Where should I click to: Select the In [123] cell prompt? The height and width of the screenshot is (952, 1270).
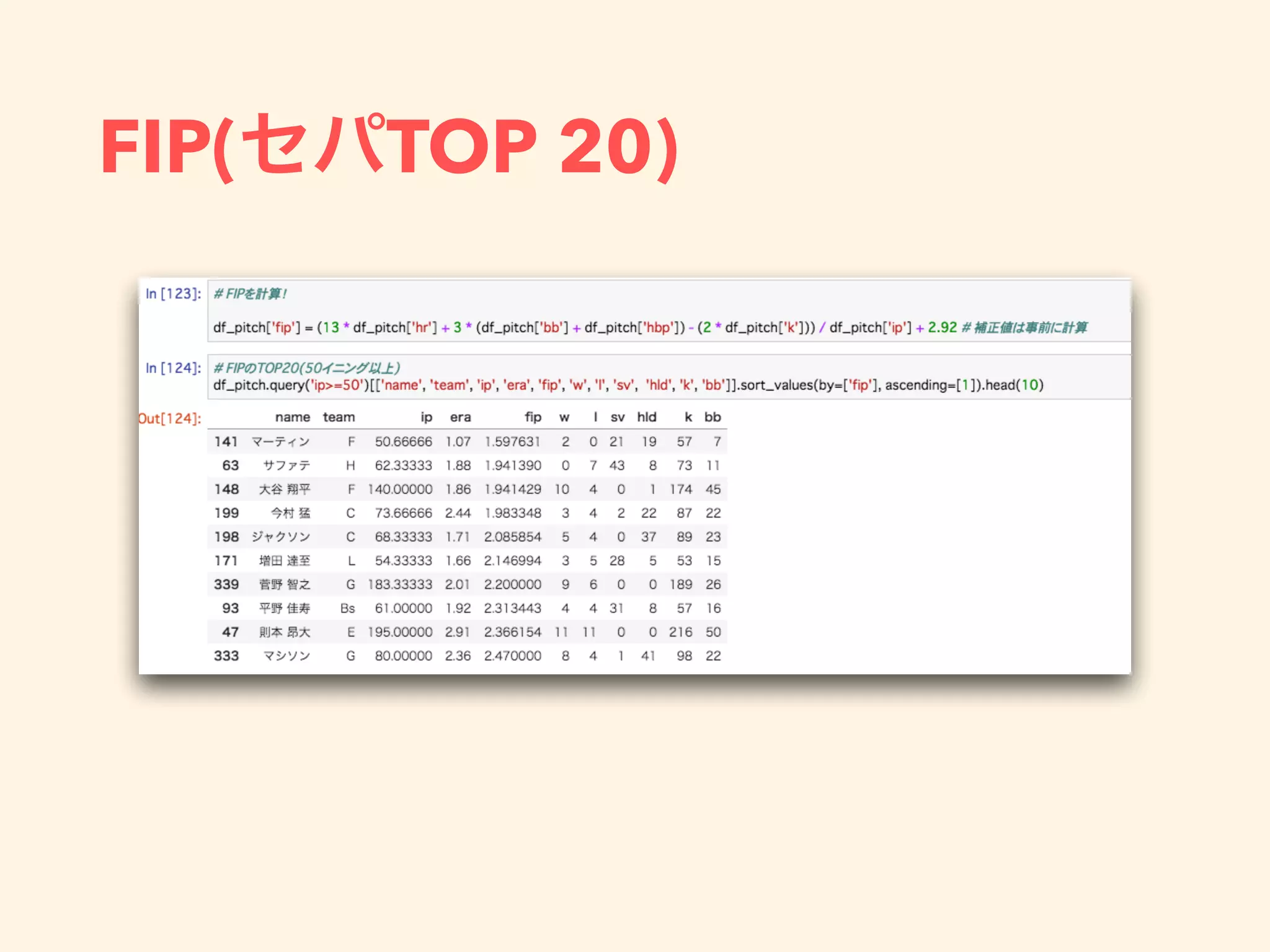pos(173,294)
